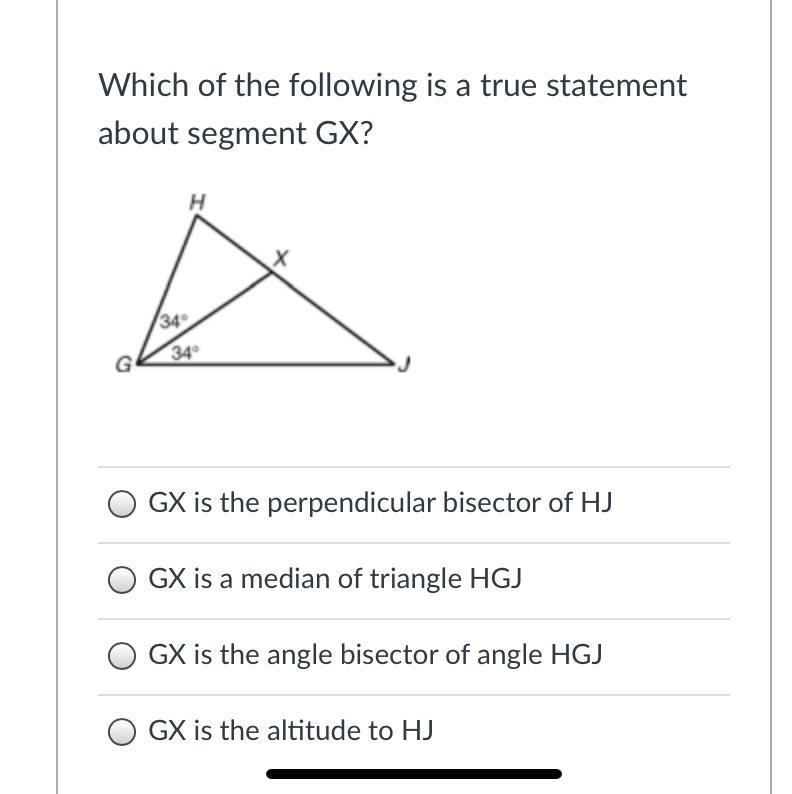Viewport: 792px width, 794px height.
Task: Click the question text about segment GX
Action: (x=392, y=109)
